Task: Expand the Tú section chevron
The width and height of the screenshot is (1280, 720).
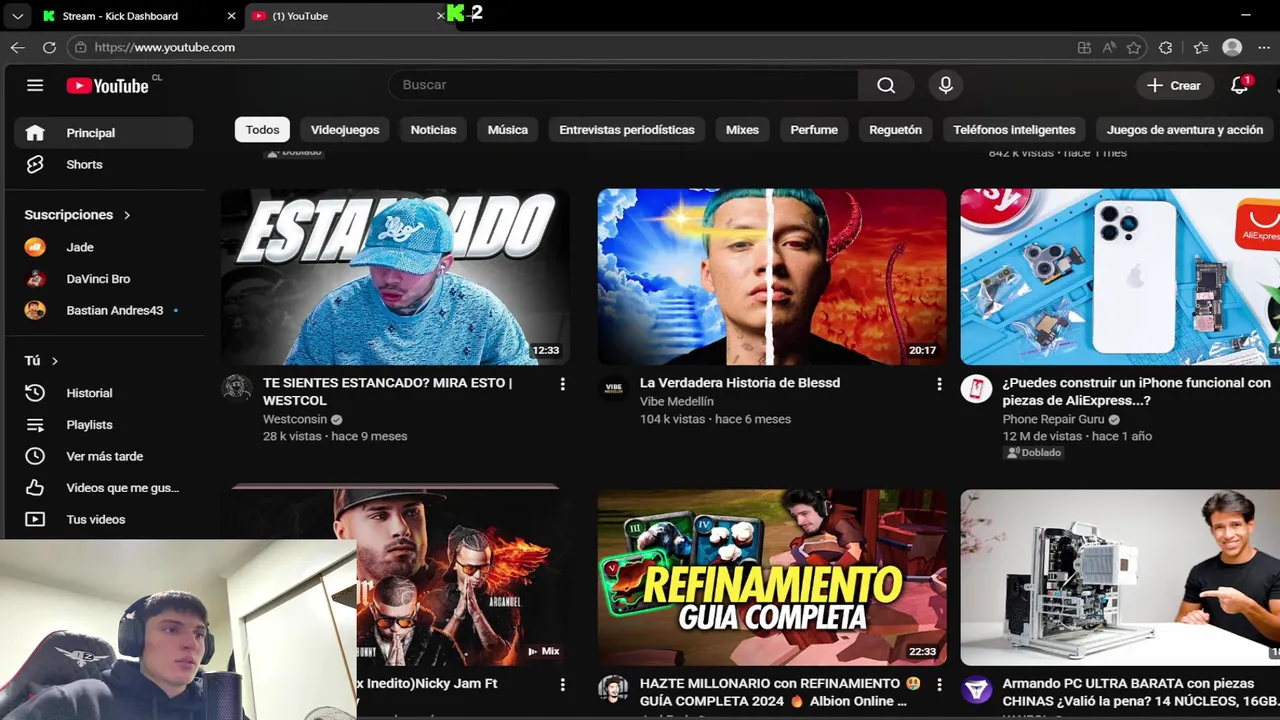Action: (x=55, y=361)
